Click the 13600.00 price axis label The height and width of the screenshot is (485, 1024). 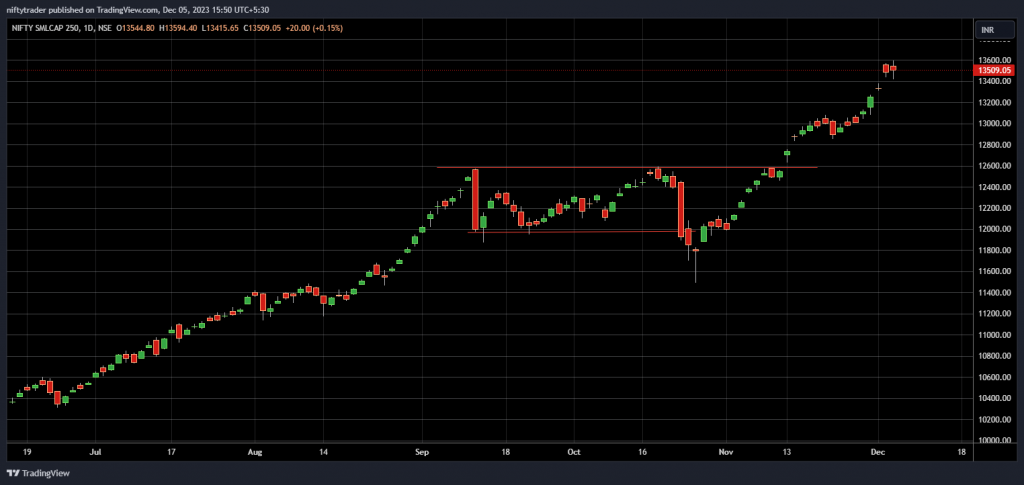click(995, 60)
